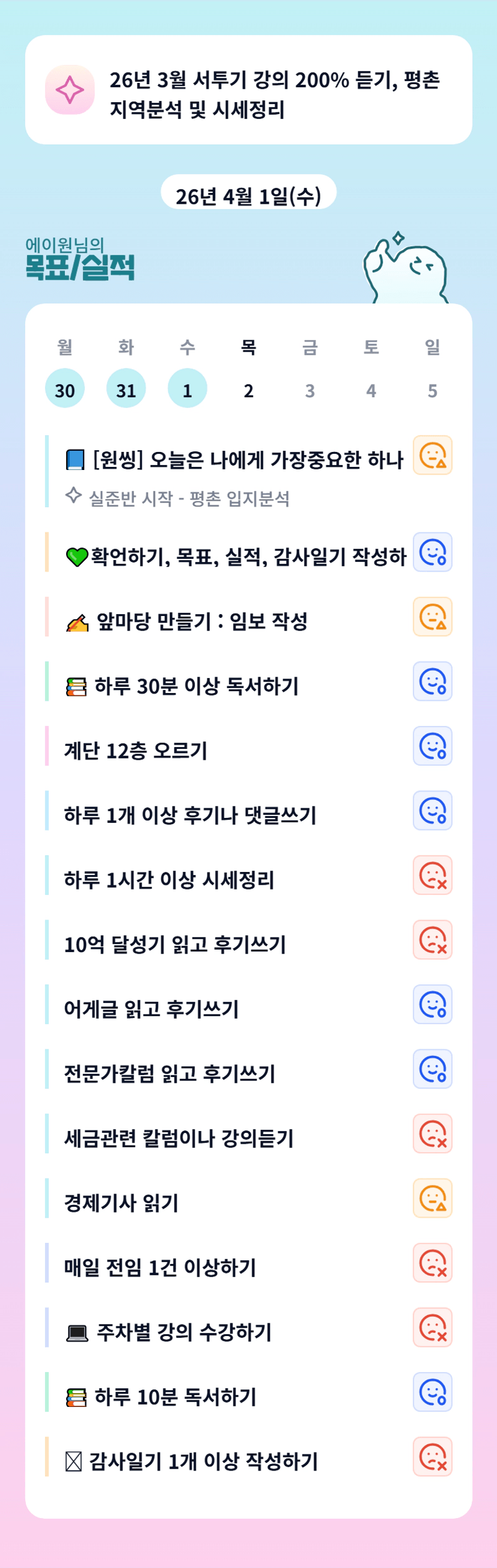Click status face for 주차별 강의 수강하기

432,1327
